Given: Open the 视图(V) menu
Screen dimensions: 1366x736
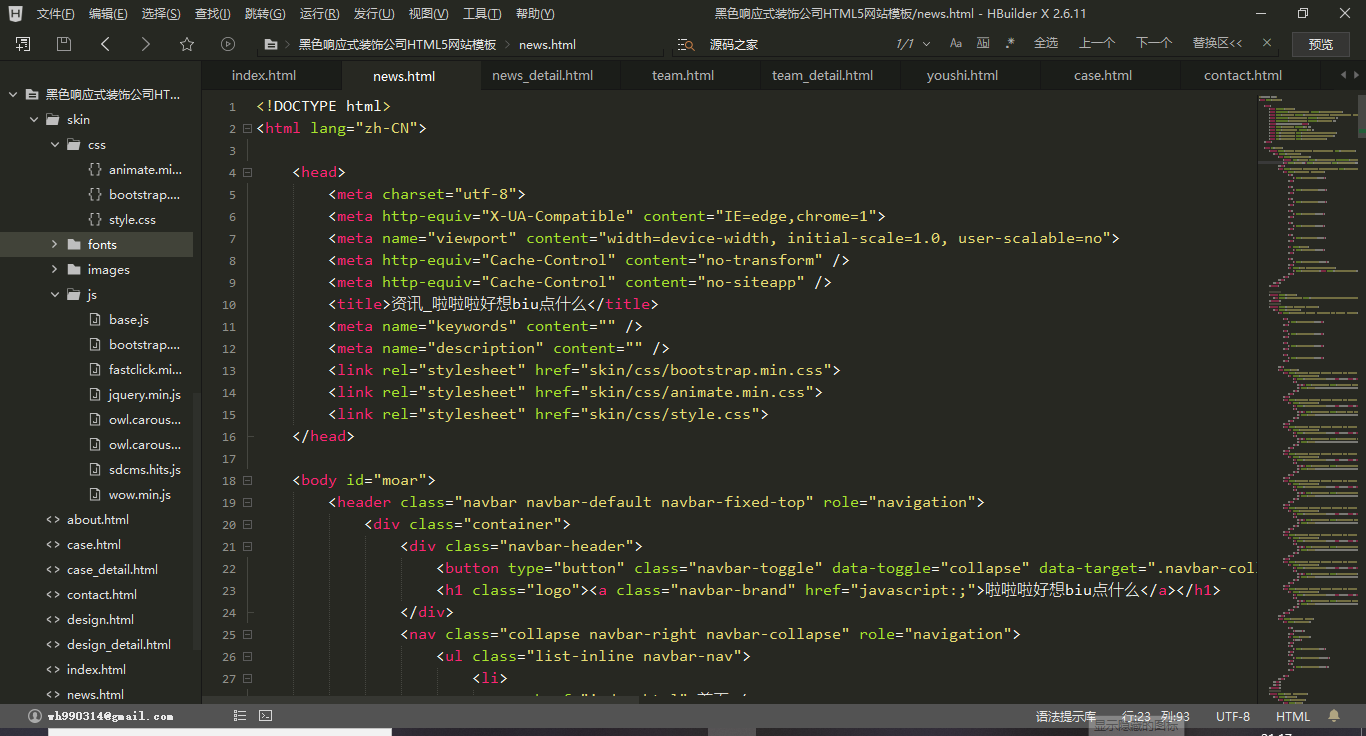Looking at the screenshot, I should tap(428, 14).
